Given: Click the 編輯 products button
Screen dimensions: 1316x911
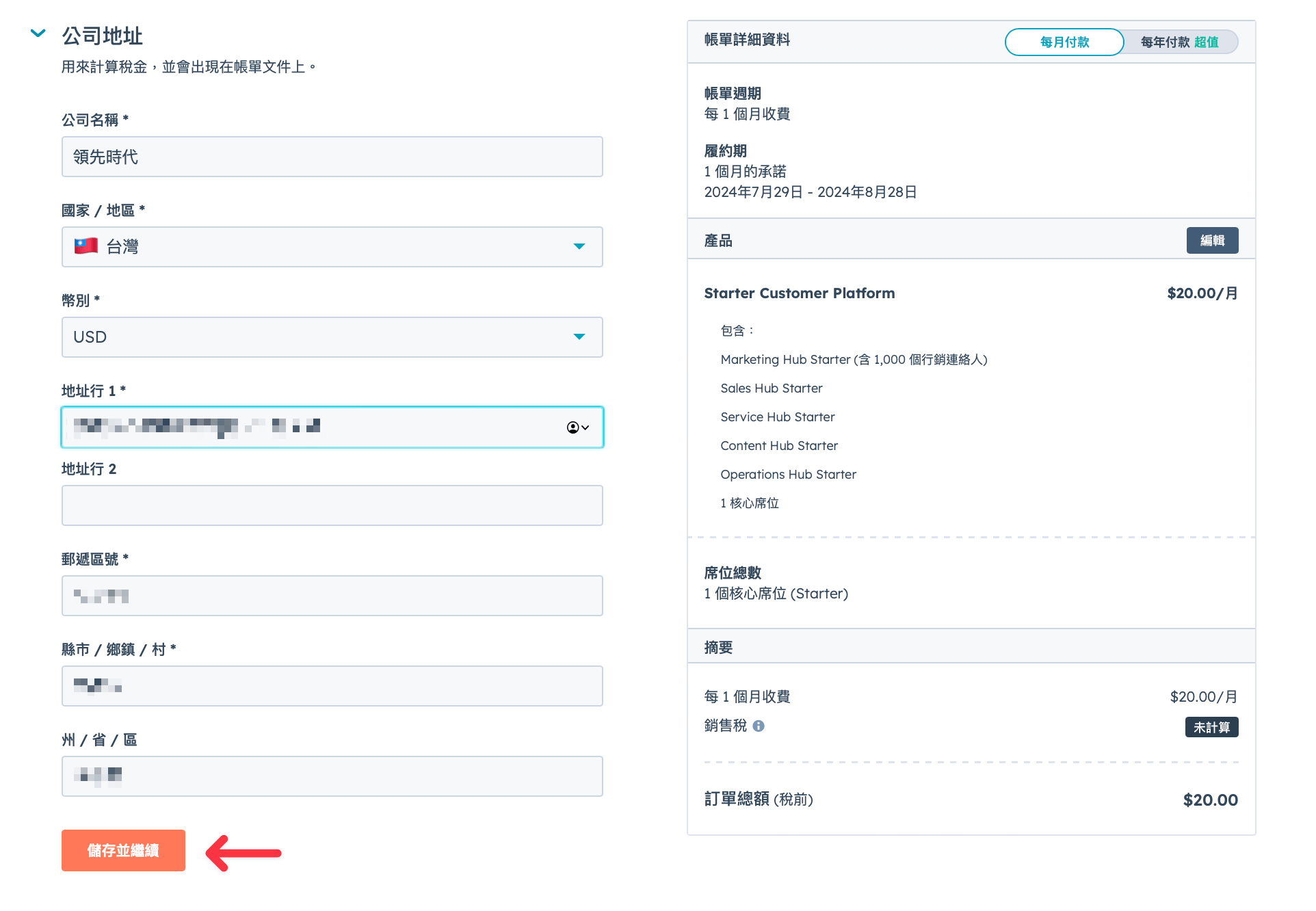Looking at the screenshot, I should click(1212, 241).
